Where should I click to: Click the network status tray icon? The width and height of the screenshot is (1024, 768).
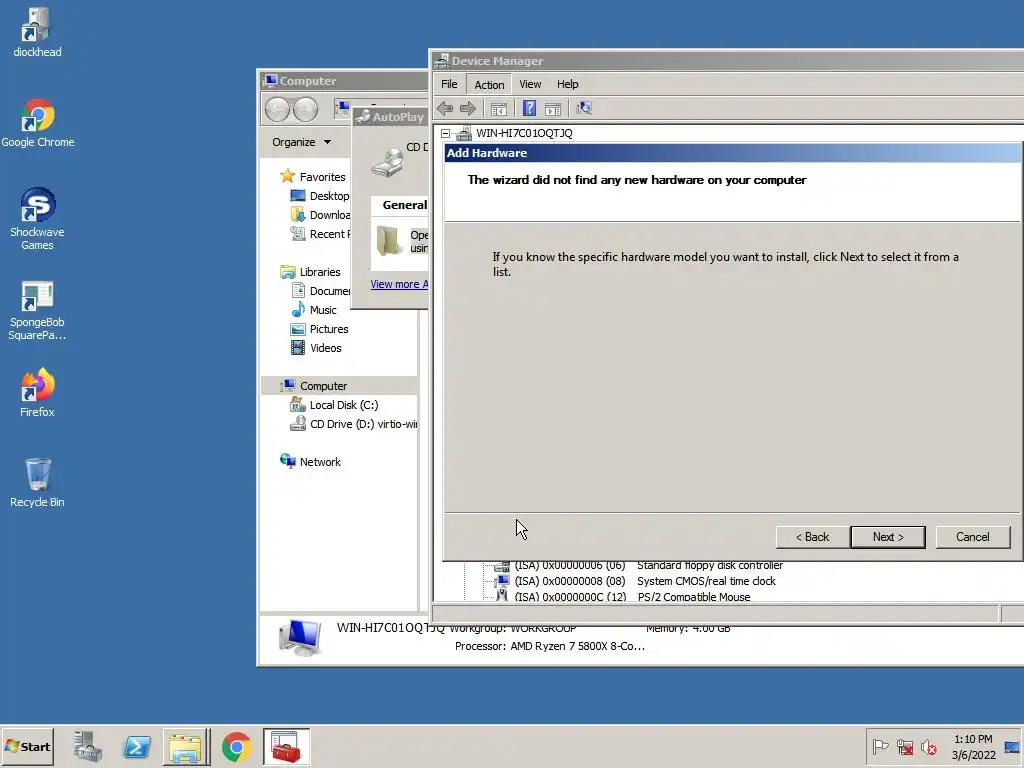(x=904, y=746)
